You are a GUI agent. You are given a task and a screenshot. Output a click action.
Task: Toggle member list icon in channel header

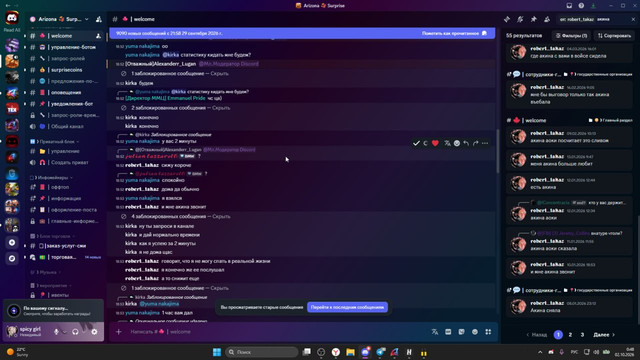547,19
